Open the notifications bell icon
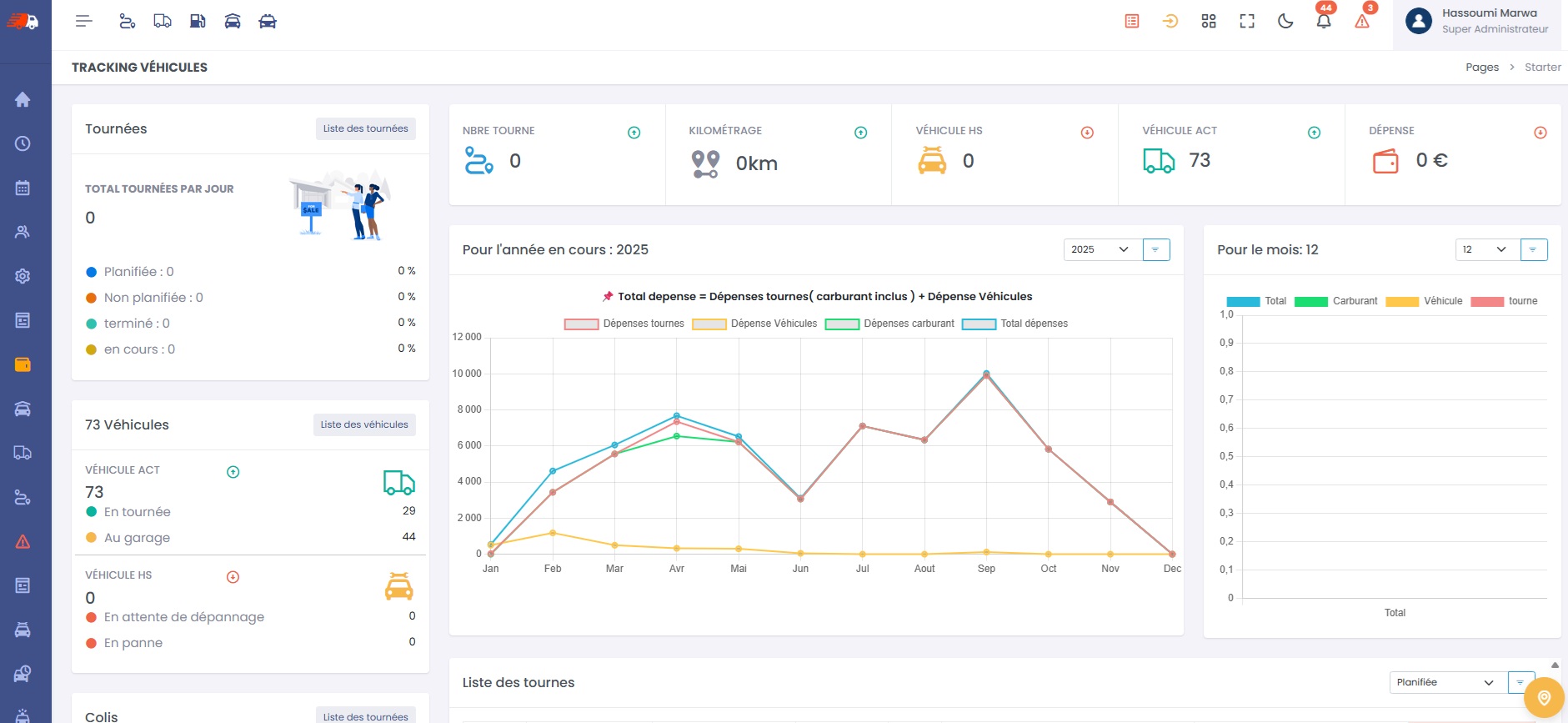This screenshot has width=1568, height=723. click(x=1323, y=22)
